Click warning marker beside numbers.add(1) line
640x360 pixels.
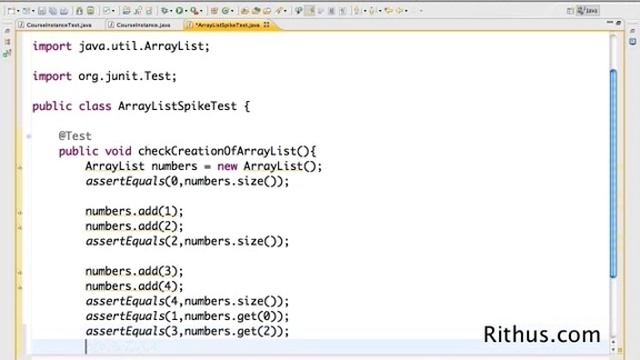pyautogui.click(x=20, y=212)
